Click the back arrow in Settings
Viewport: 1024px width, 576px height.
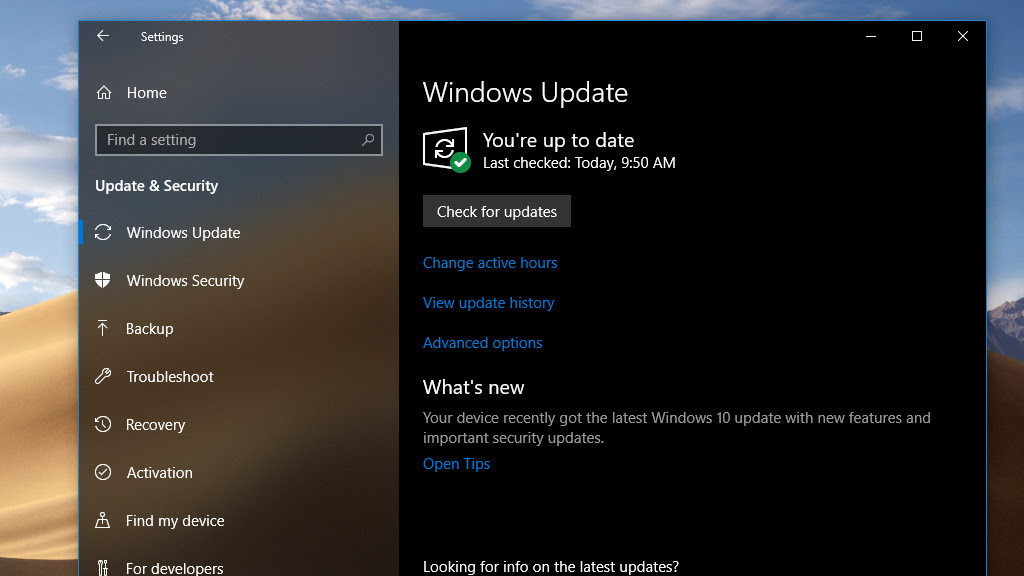(x=103, y=36)
